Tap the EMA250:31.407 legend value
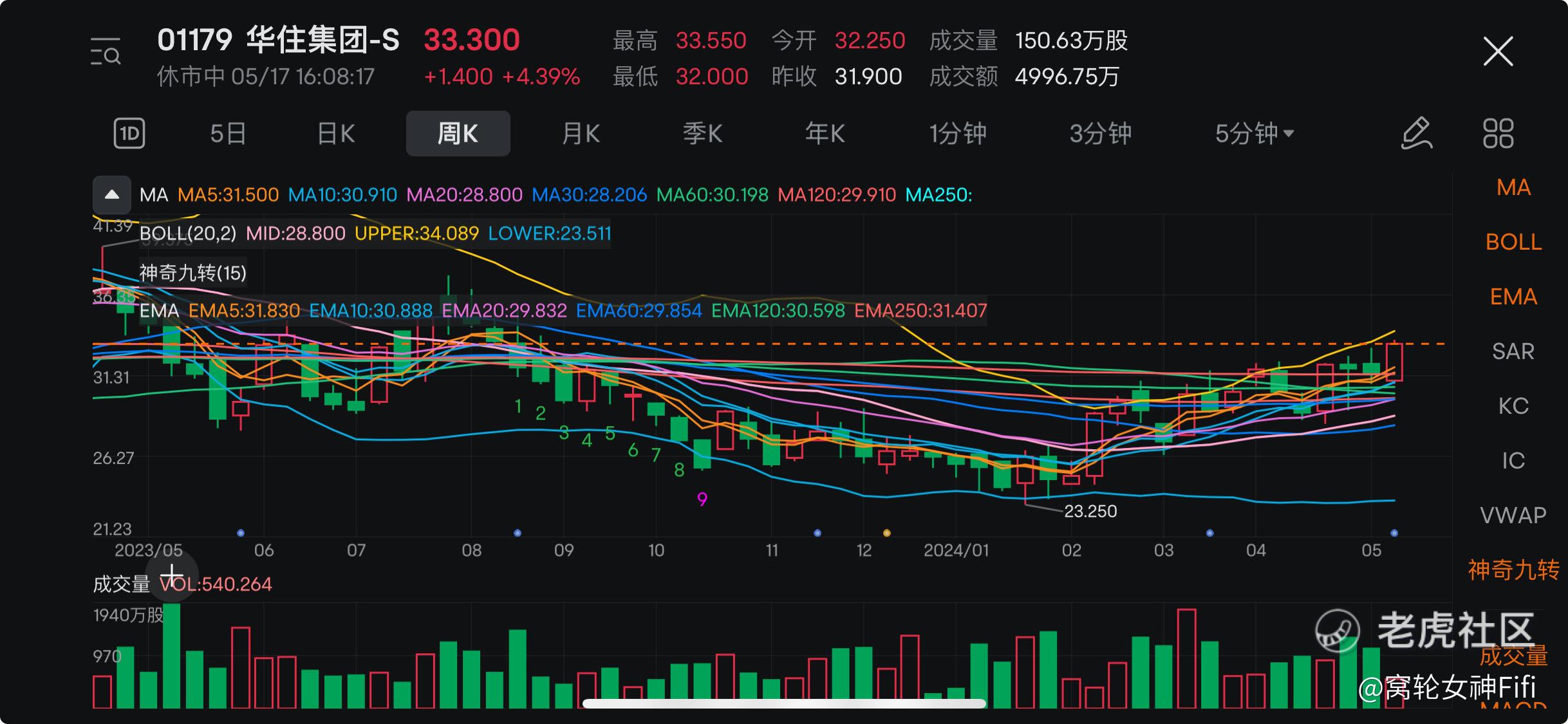The height and width of the screenshot is (724, 1568). tap(920, 310)
